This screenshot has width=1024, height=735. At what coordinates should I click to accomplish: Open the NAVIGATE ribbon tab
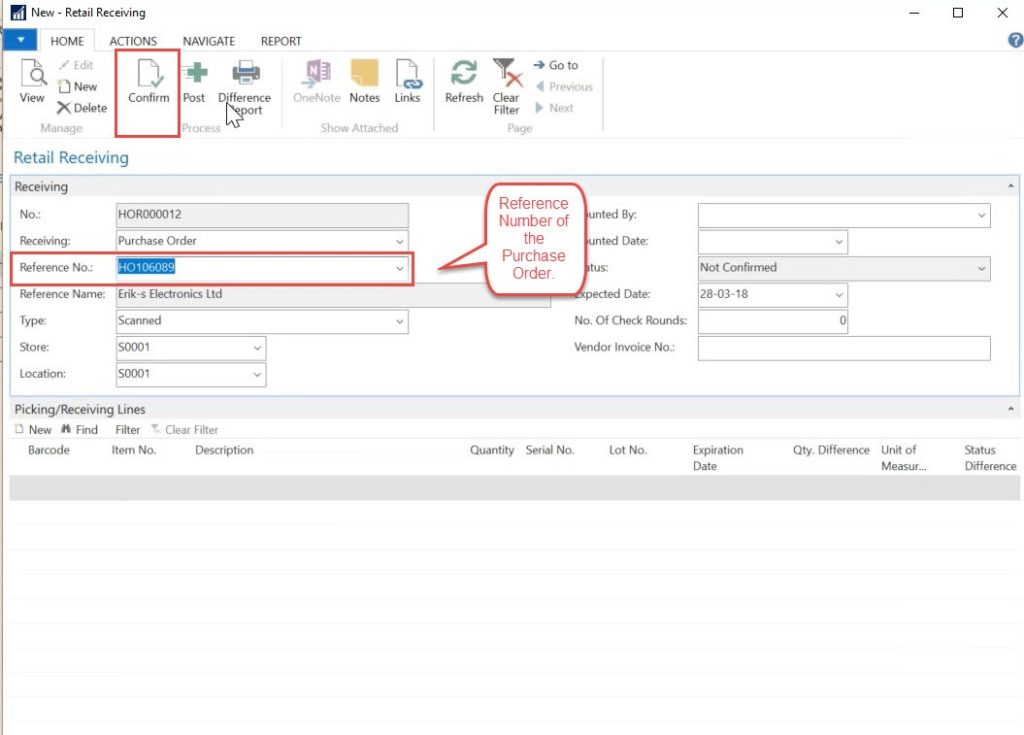tap(209, 41)
